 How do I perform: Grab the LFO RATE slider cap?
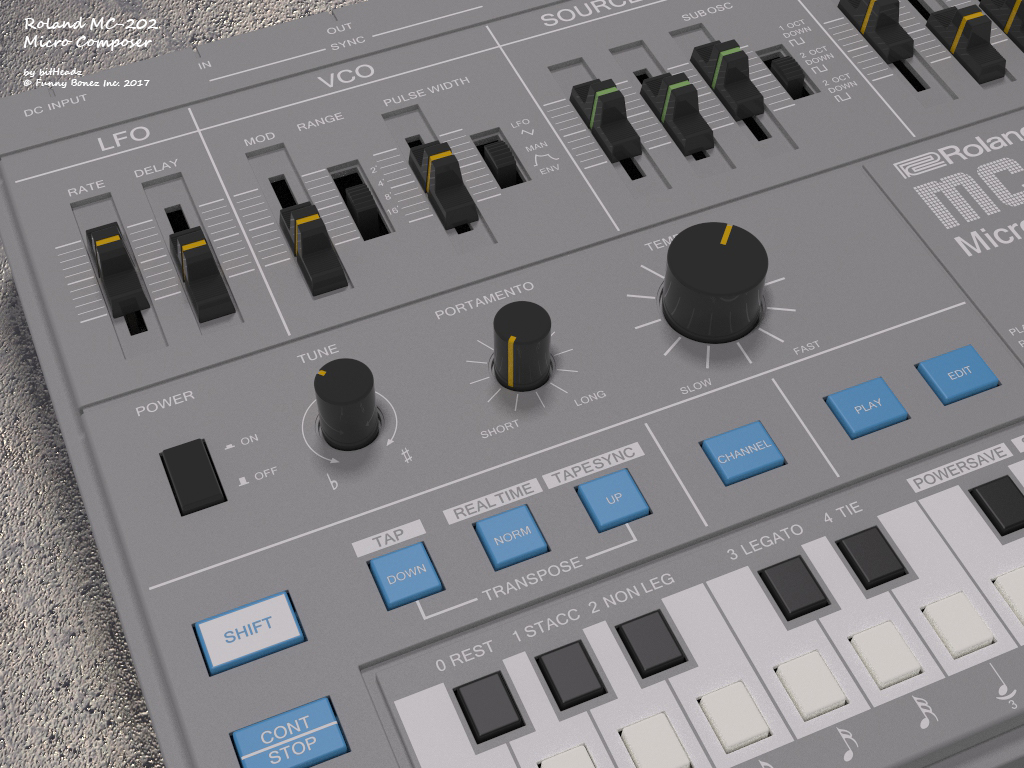(x=117, y=270)
